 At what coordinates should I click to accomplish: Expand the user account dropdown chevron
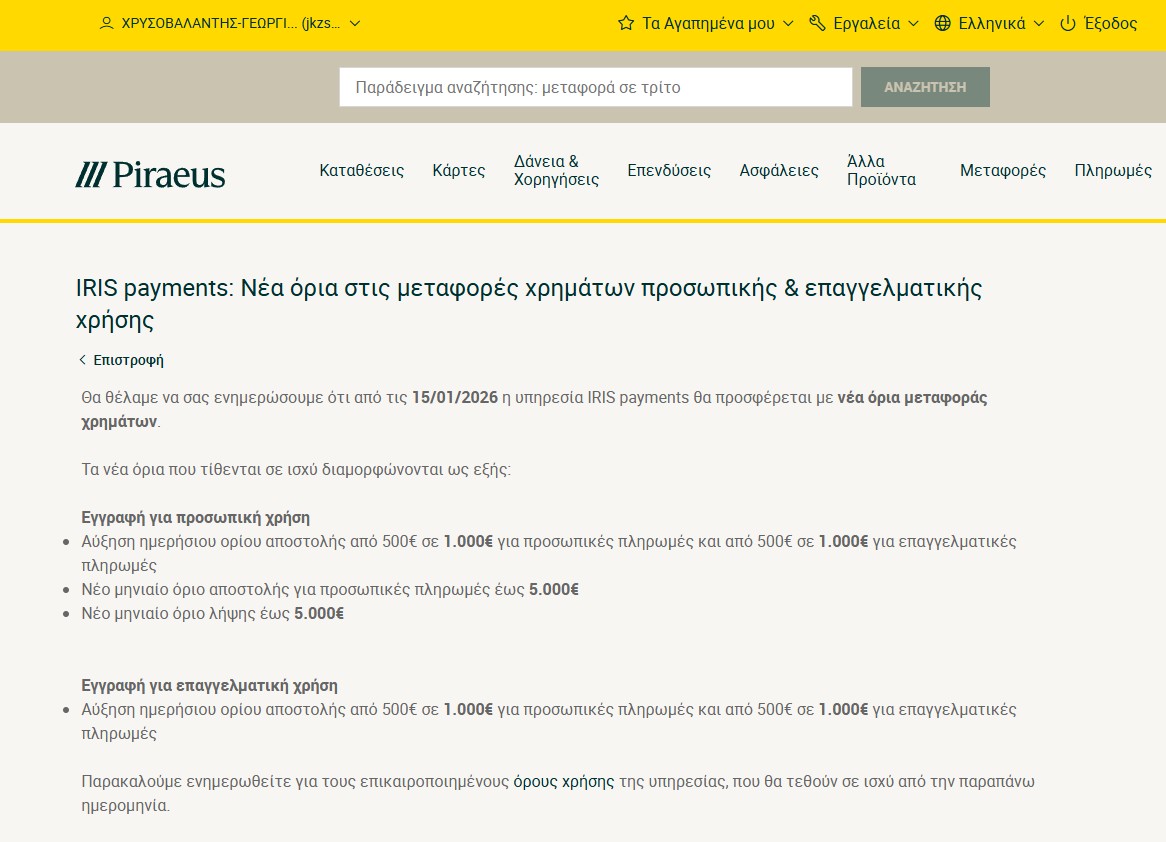click(x=354, y=23)
